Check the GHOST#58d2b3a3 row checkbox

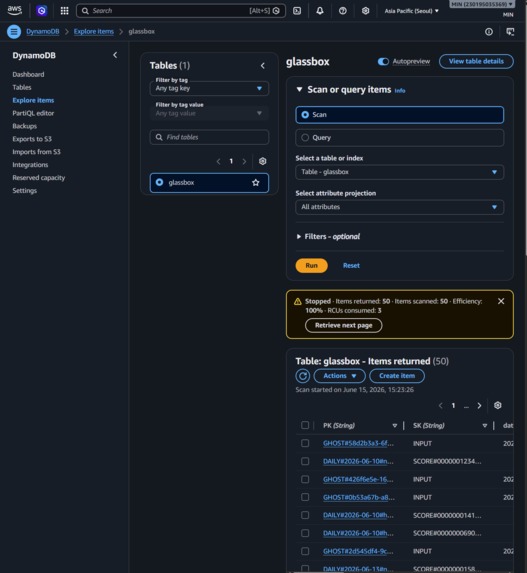tap(305, 443)
